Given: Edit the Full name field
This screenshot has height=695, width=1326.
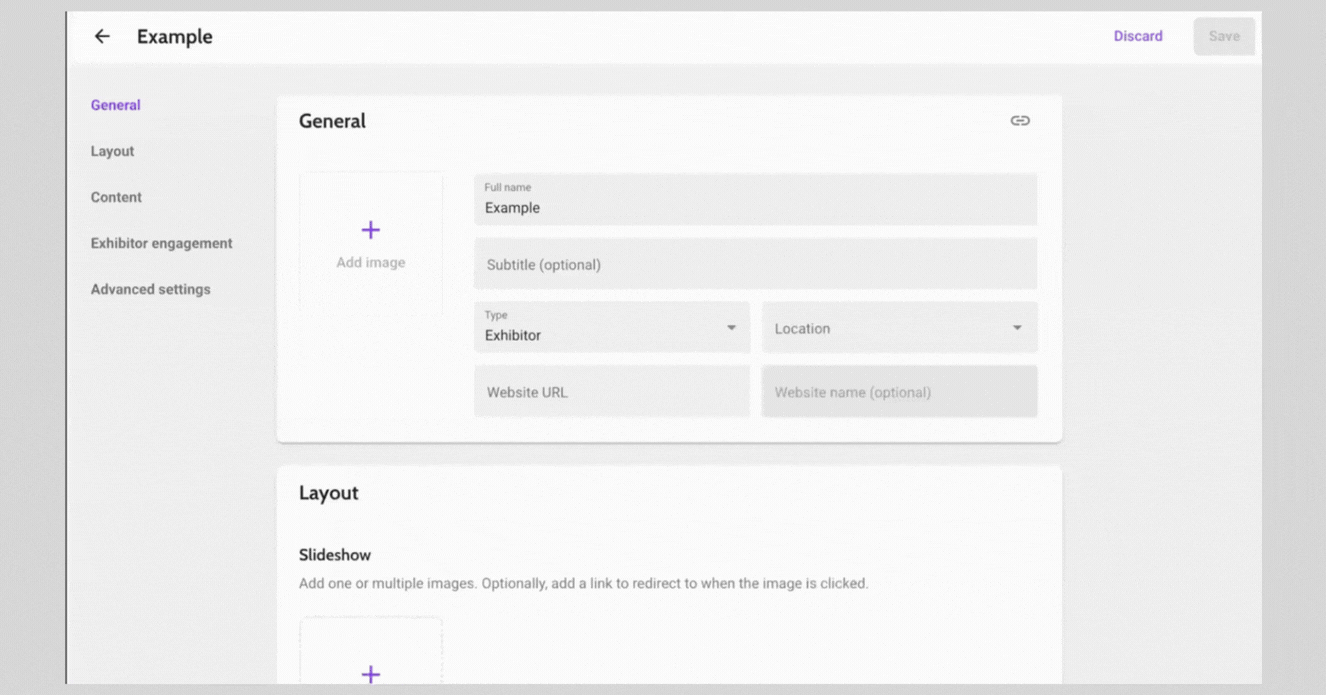Looking at the screenshot, I should click(755, 199).
